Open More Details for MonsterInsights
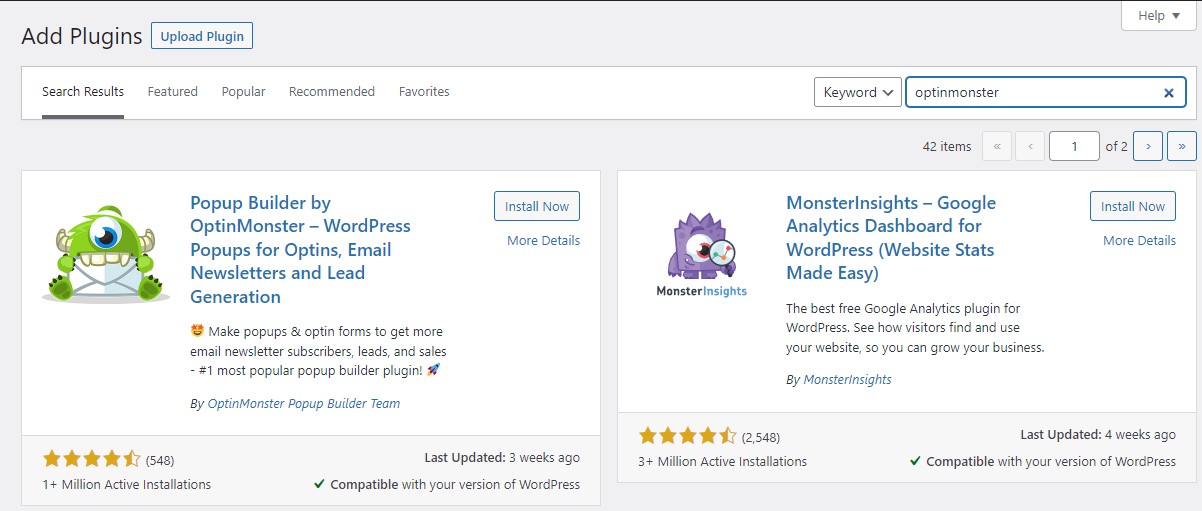 [x=1139, y=240]
